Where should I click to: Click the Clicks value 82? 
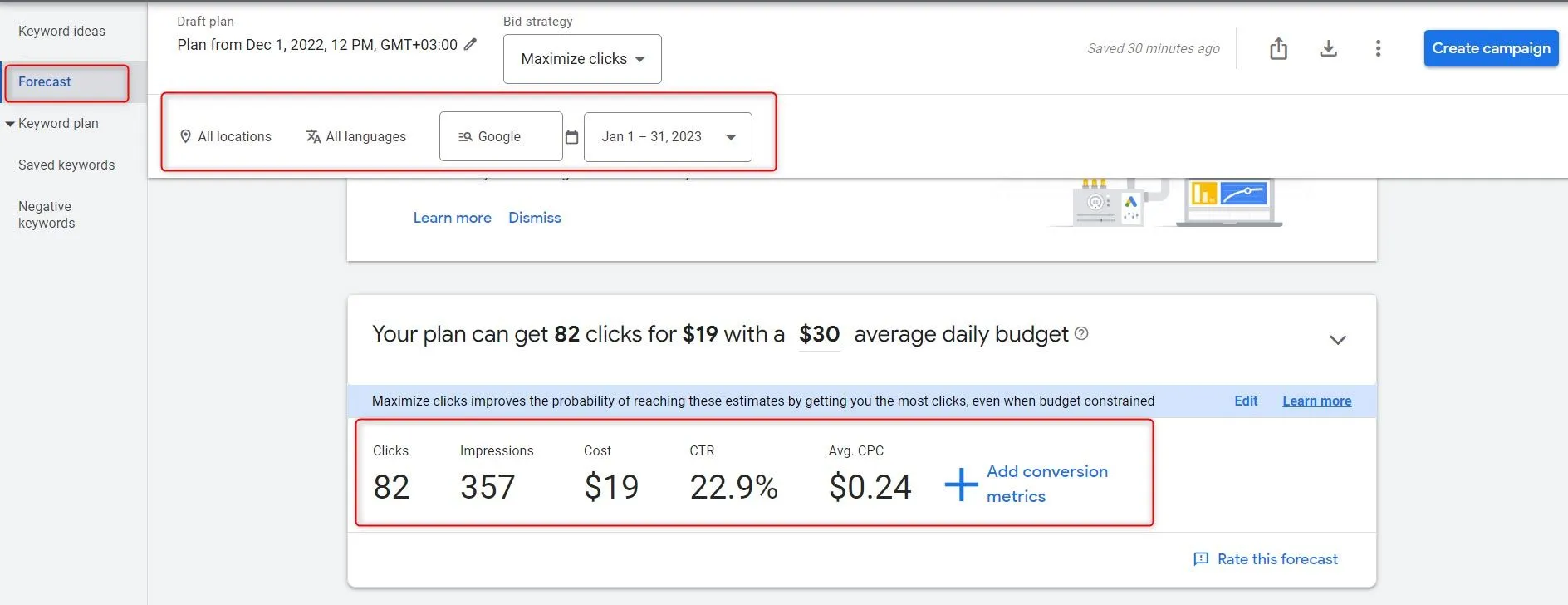391,487
